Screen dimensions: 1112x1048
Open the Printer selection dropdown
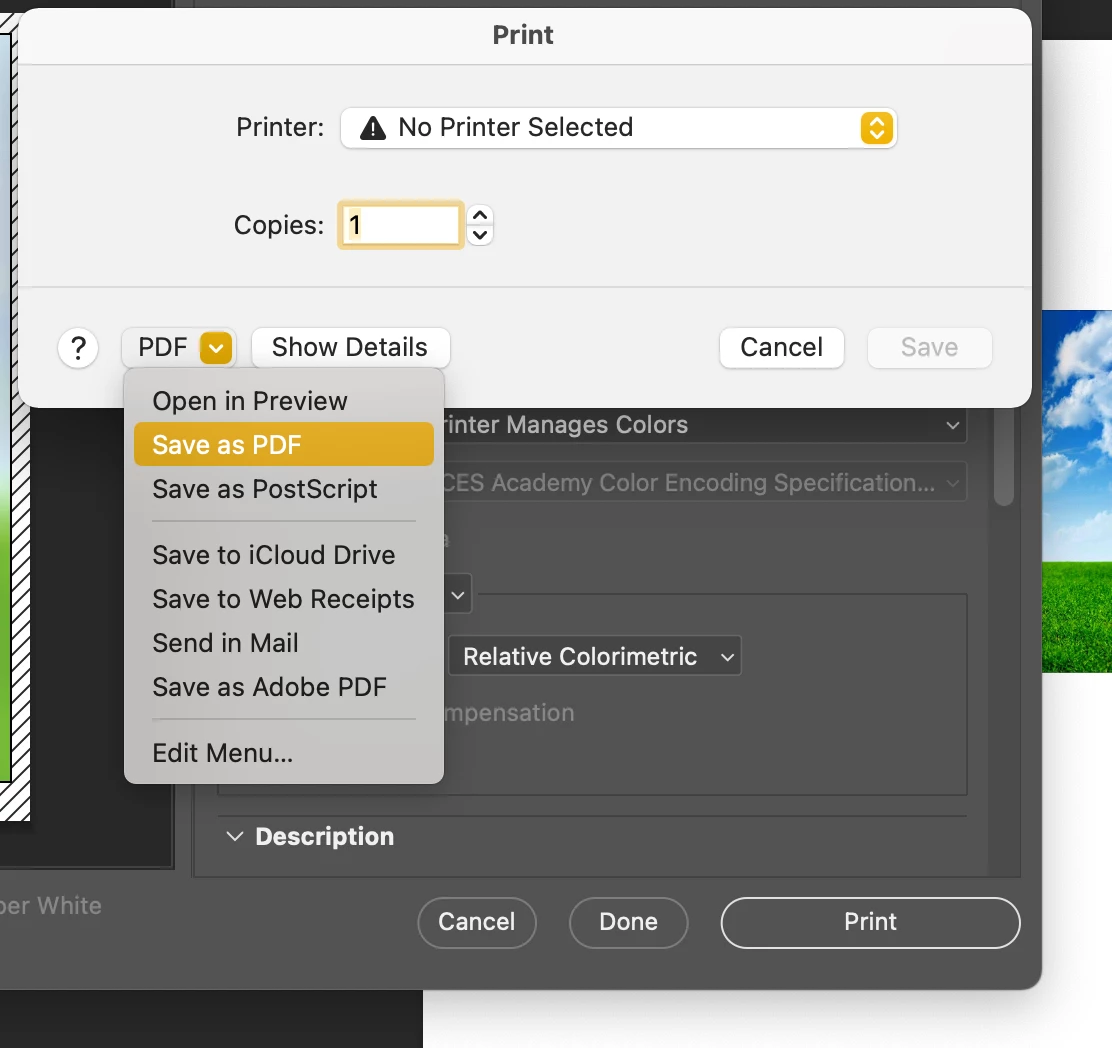click(618, 128)
